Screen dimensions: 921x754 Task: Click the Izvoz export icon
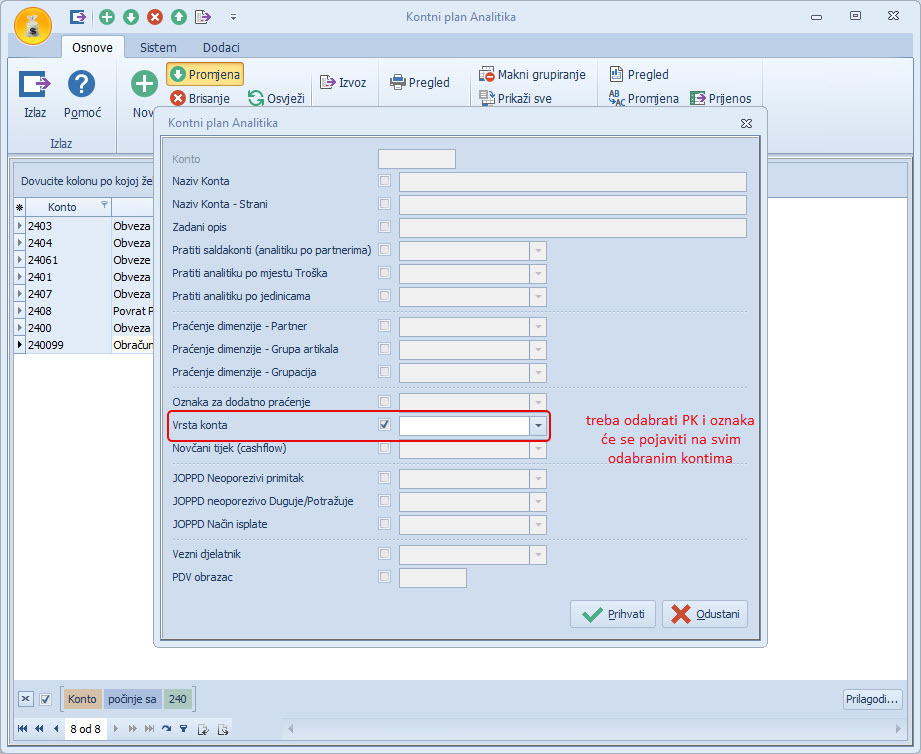pos(328,83)
